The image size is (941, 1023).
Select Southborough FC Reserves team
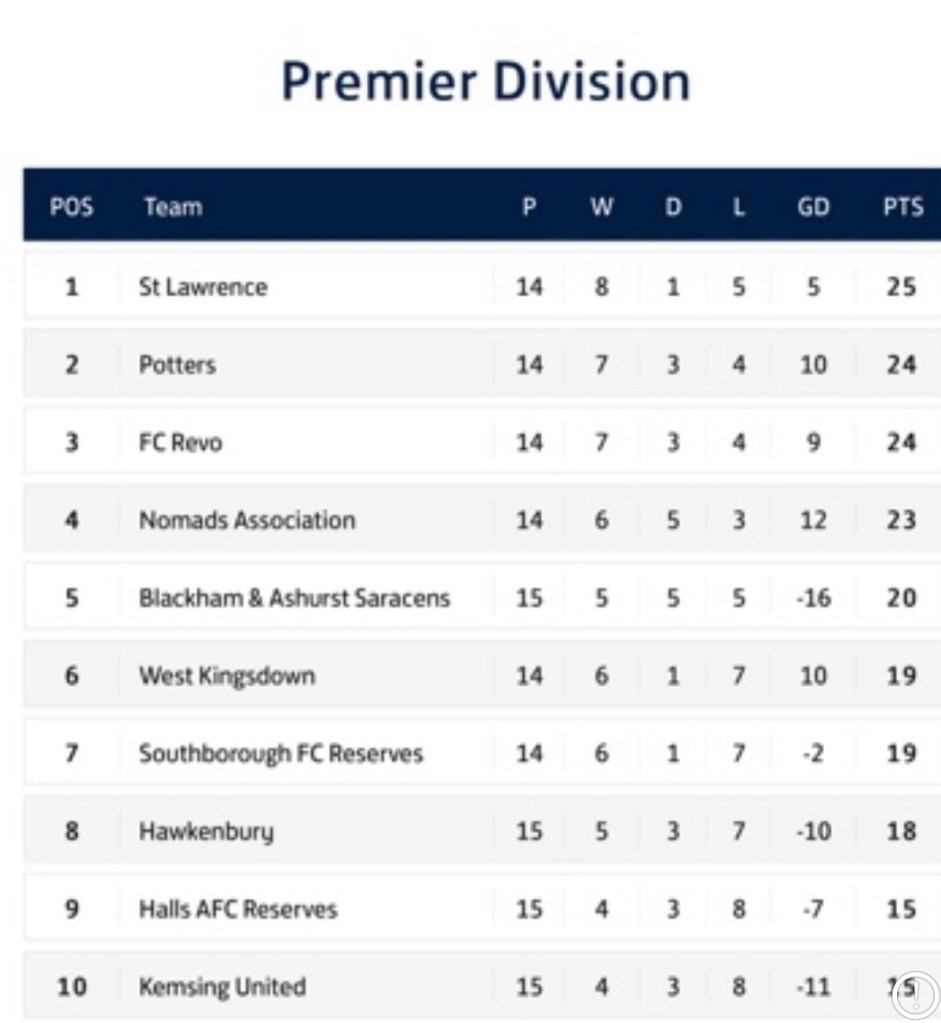click(281, 753)
